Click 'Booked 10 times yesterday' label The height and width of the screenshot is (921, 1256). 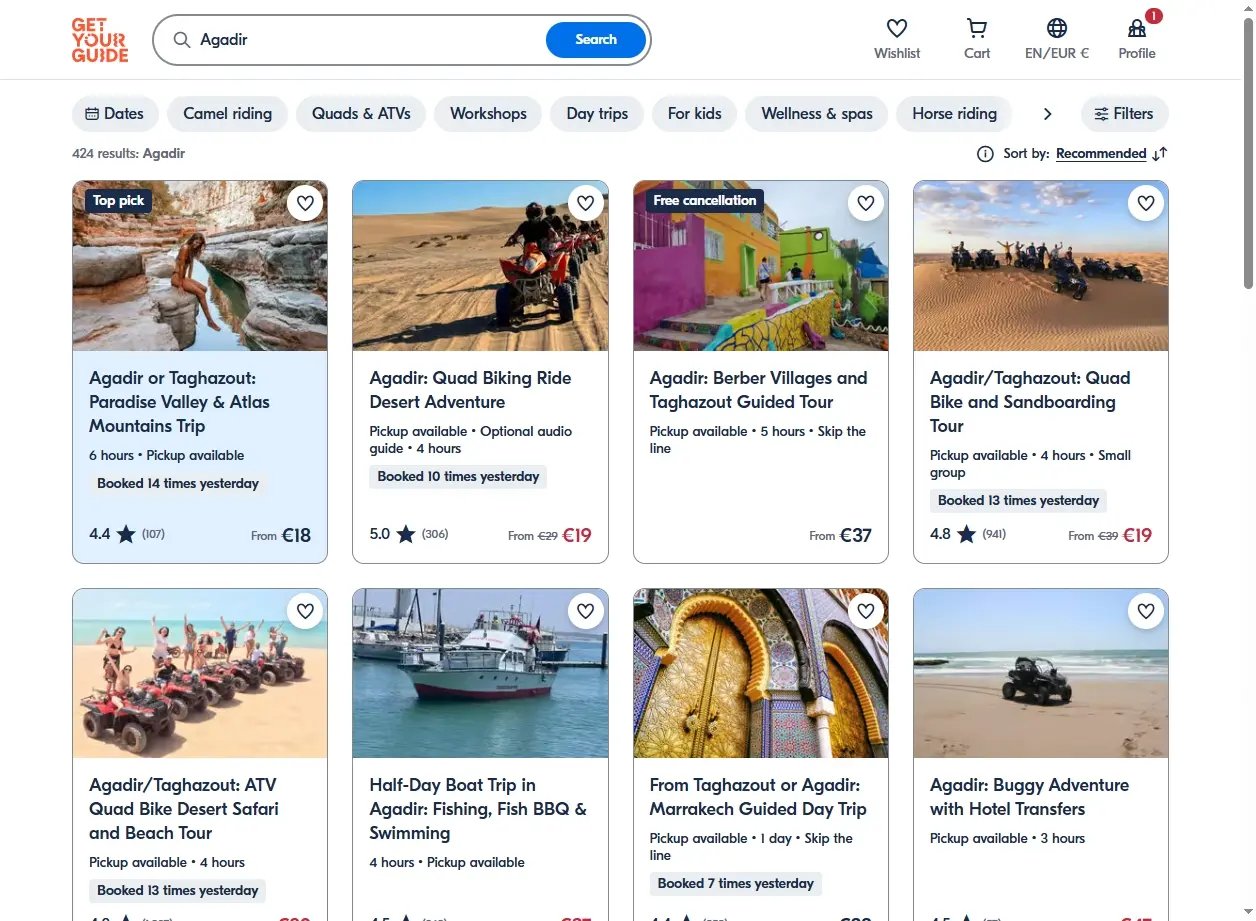458,477
